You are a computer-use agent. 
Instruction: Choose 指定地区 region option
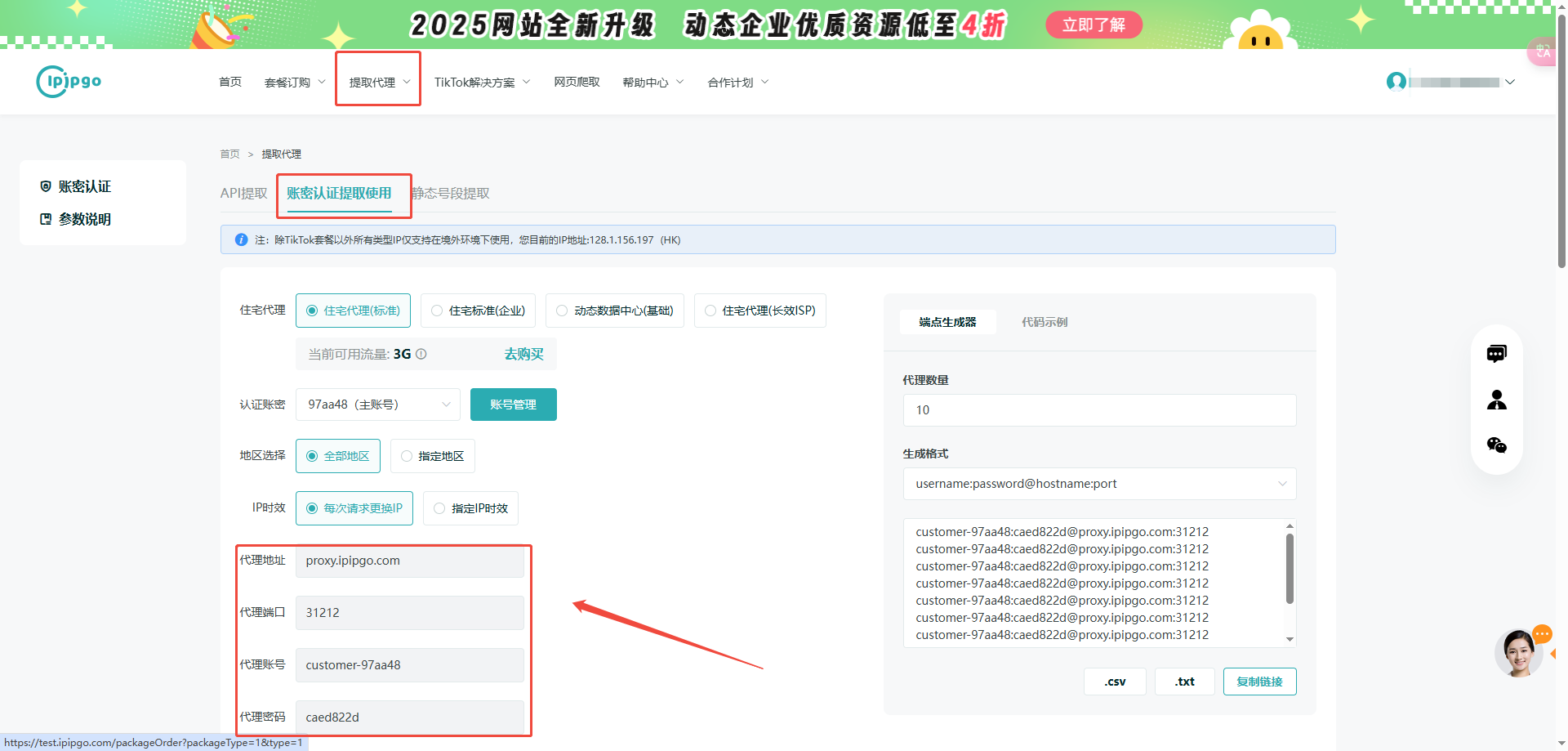pos(433,456)
